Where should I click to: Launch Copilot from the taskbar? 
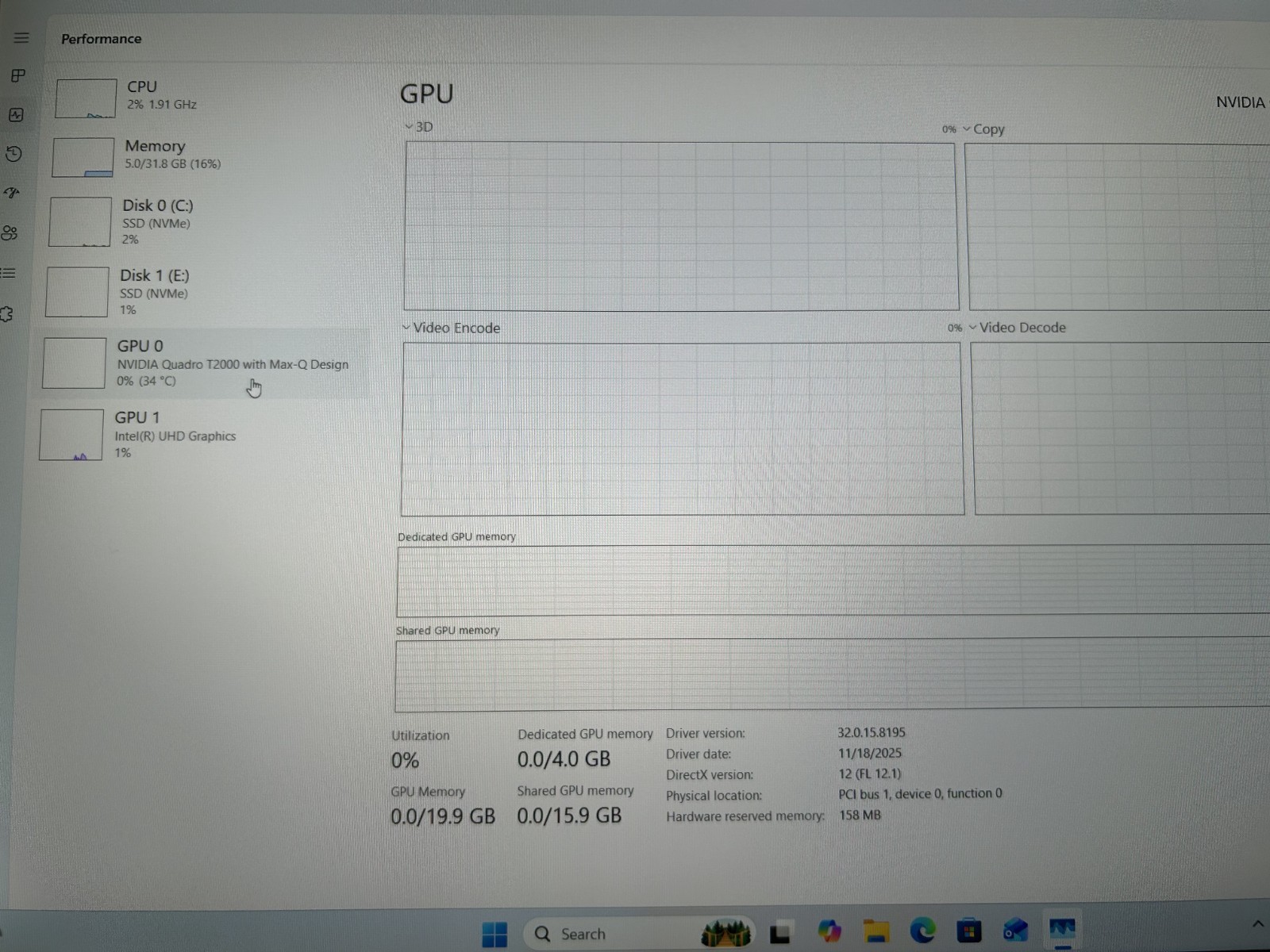(x=829, y=931)
